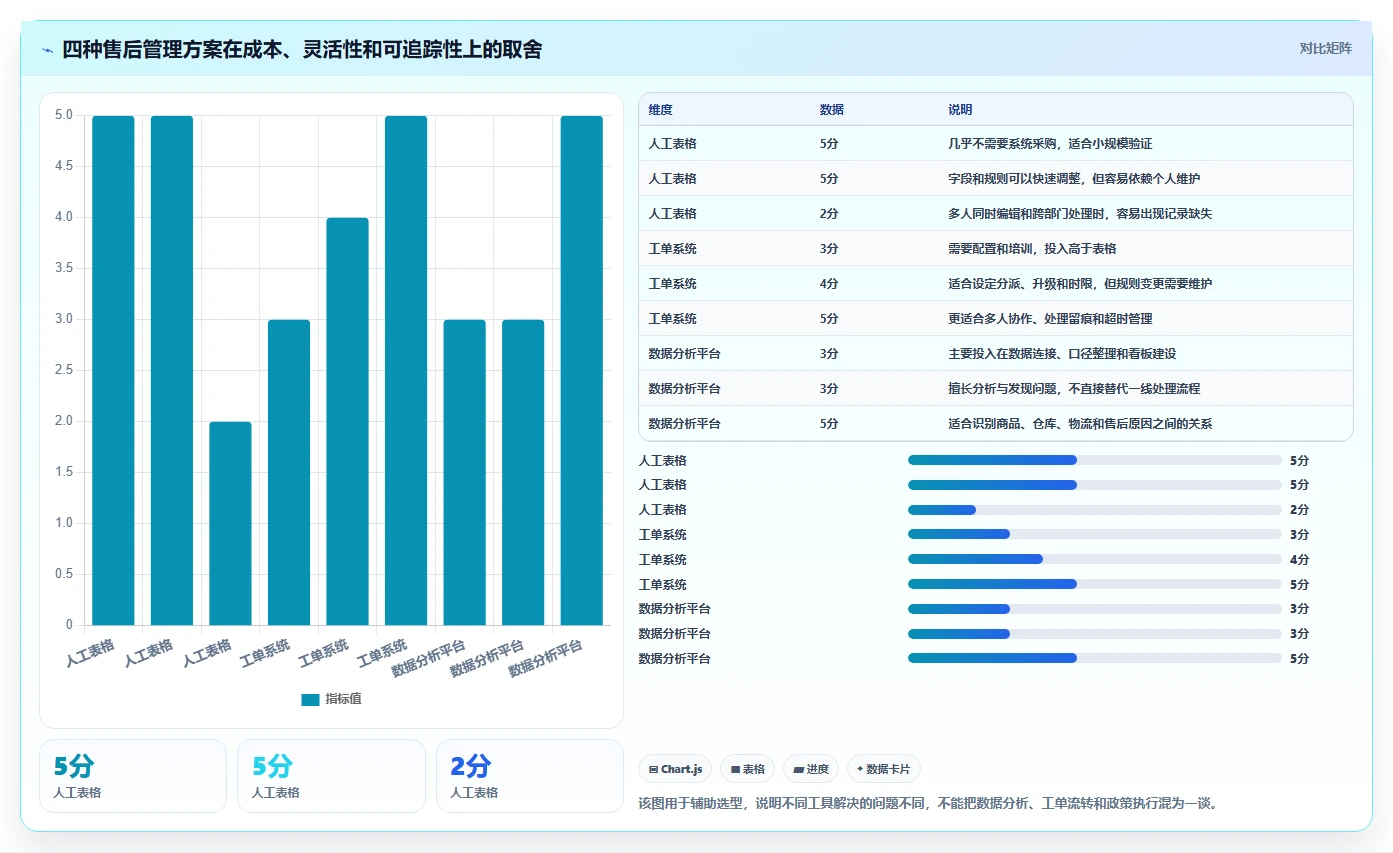Click the cell 适合设定分派、升级和时限，但规则变更需要维护
The width and height of the screenshot is (1393, 853).
[1080, 284]
